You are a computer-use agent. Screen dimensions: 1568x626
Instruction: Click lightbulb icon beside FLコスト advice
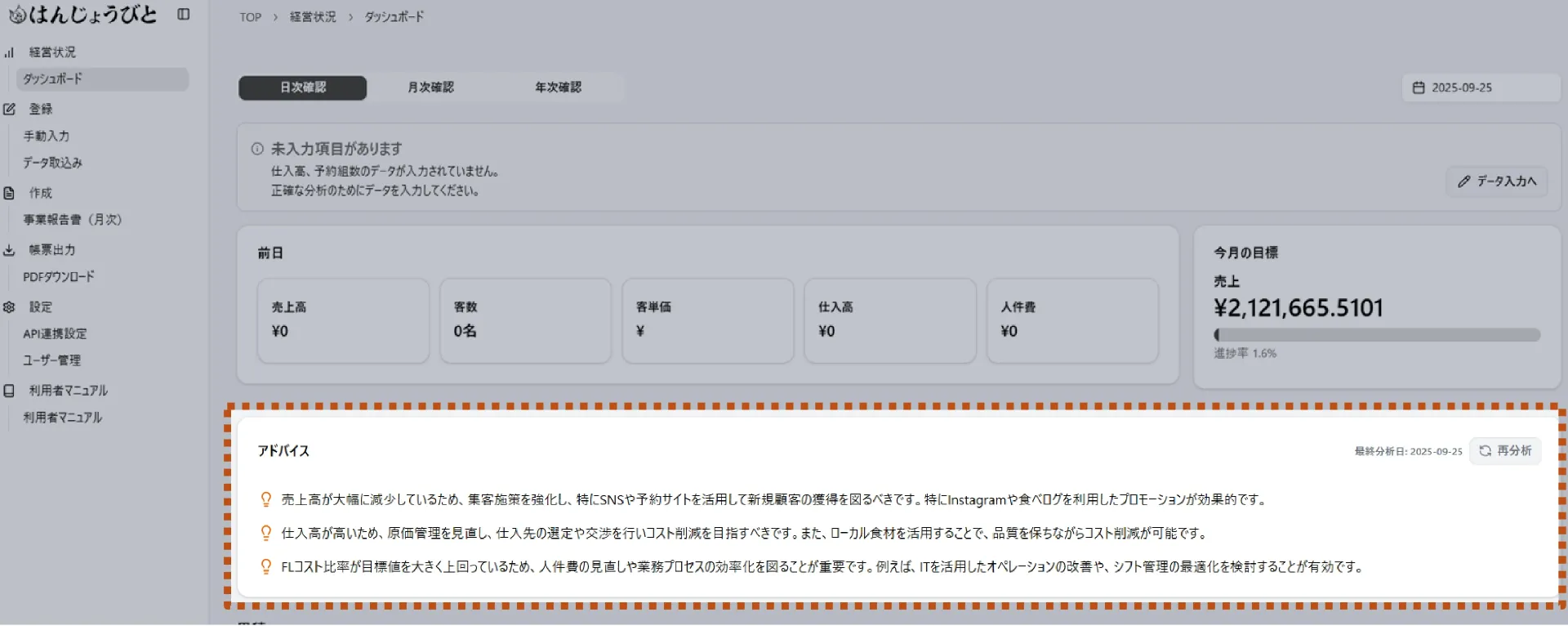pos(265,566)
